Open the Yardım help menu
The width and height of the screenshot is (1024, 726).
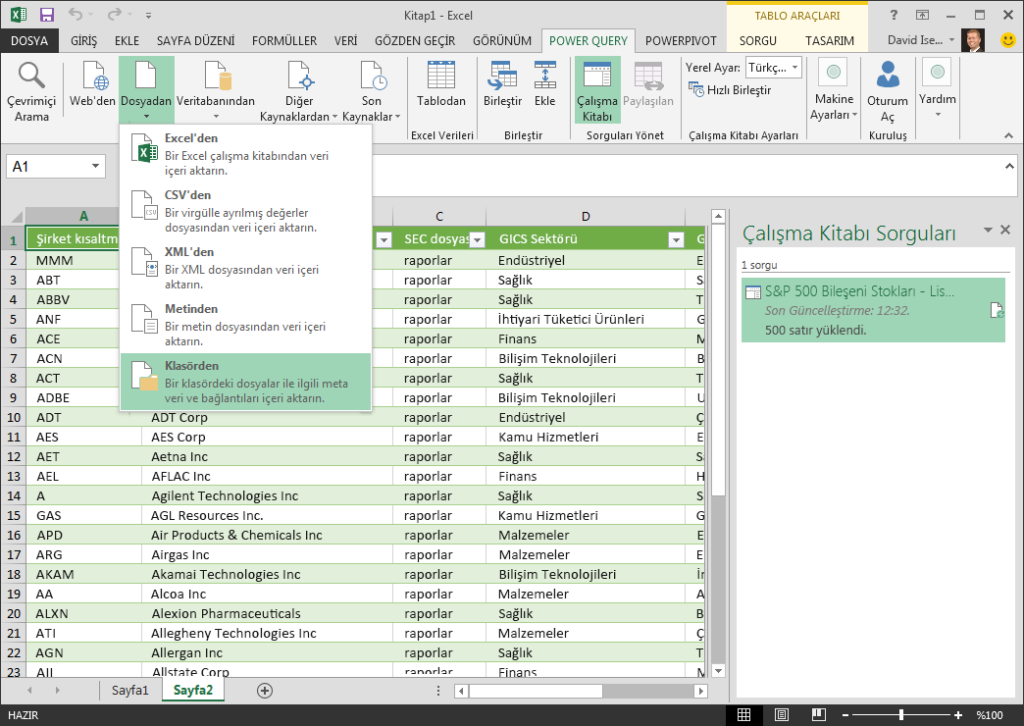pyautogui.click(x=937, y=89)
